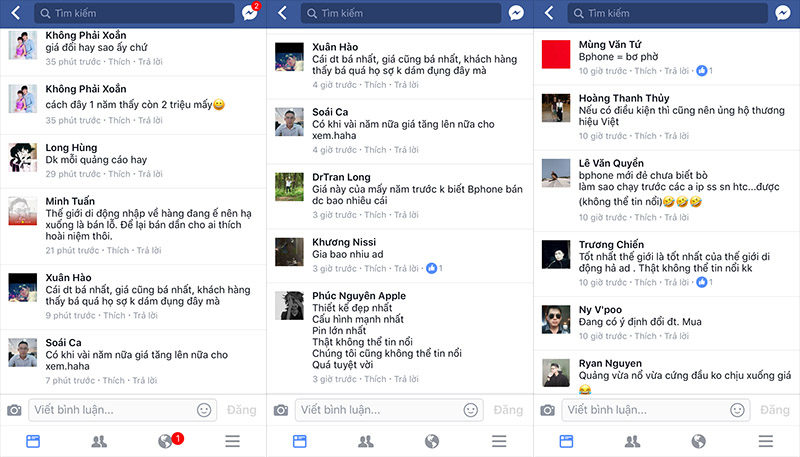Tap camera icon in the middle panel's comment bar
The width and height of the screenshot is (800, 457).
pyautogui.click(x=281, y=410)
